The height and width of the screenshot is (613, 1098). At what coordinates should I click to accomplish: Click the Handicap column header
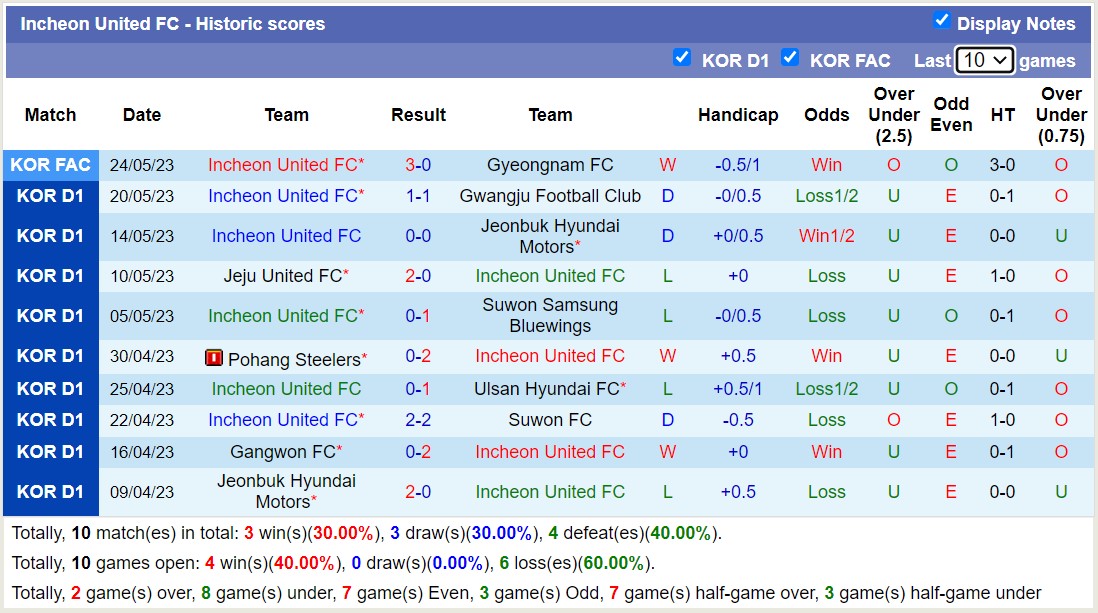click(738, 115)
